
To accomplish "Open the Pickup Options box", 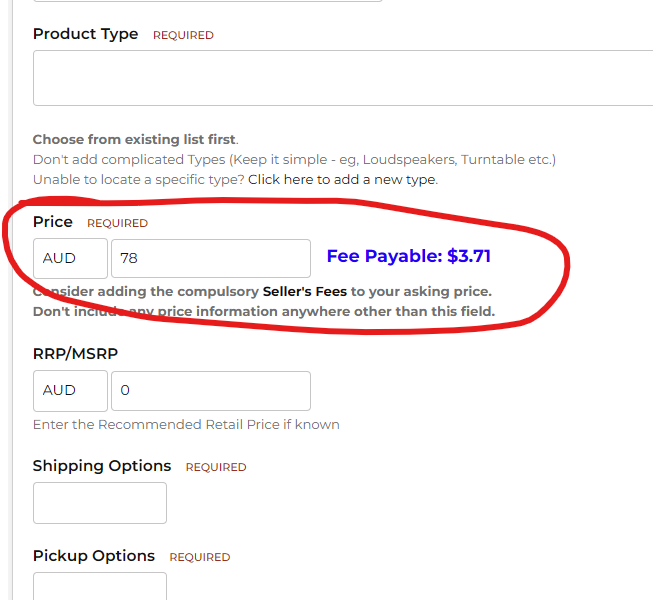I will coord(100,586).
